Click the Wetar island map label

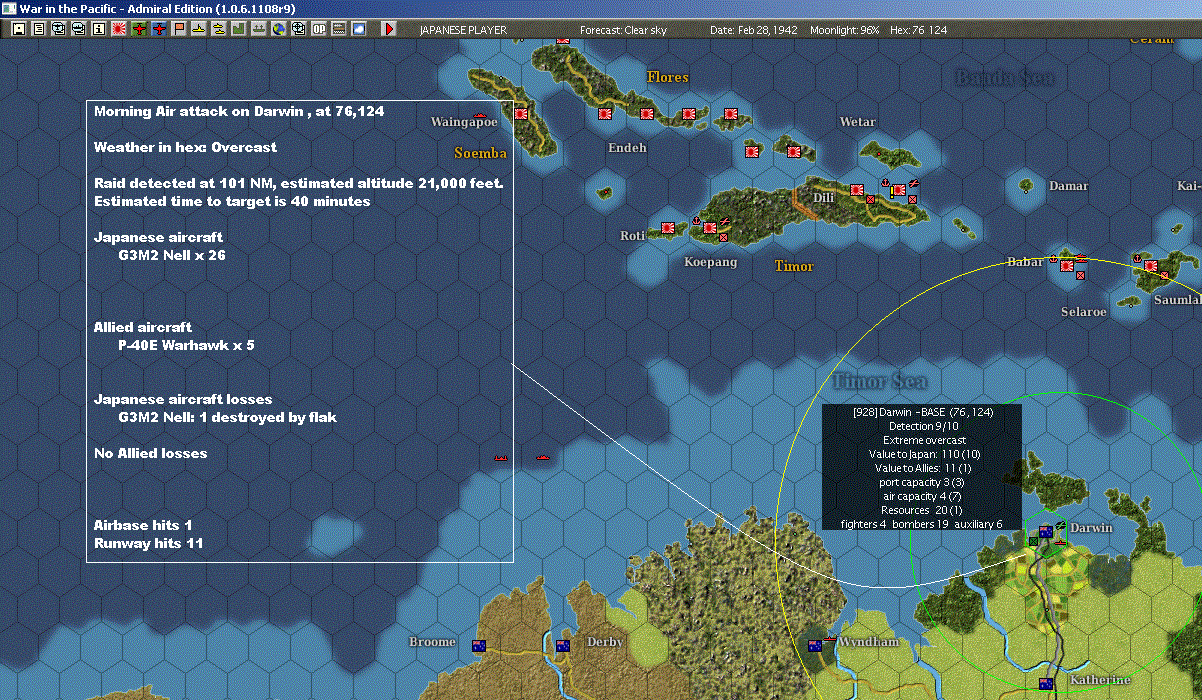[858, 122]
